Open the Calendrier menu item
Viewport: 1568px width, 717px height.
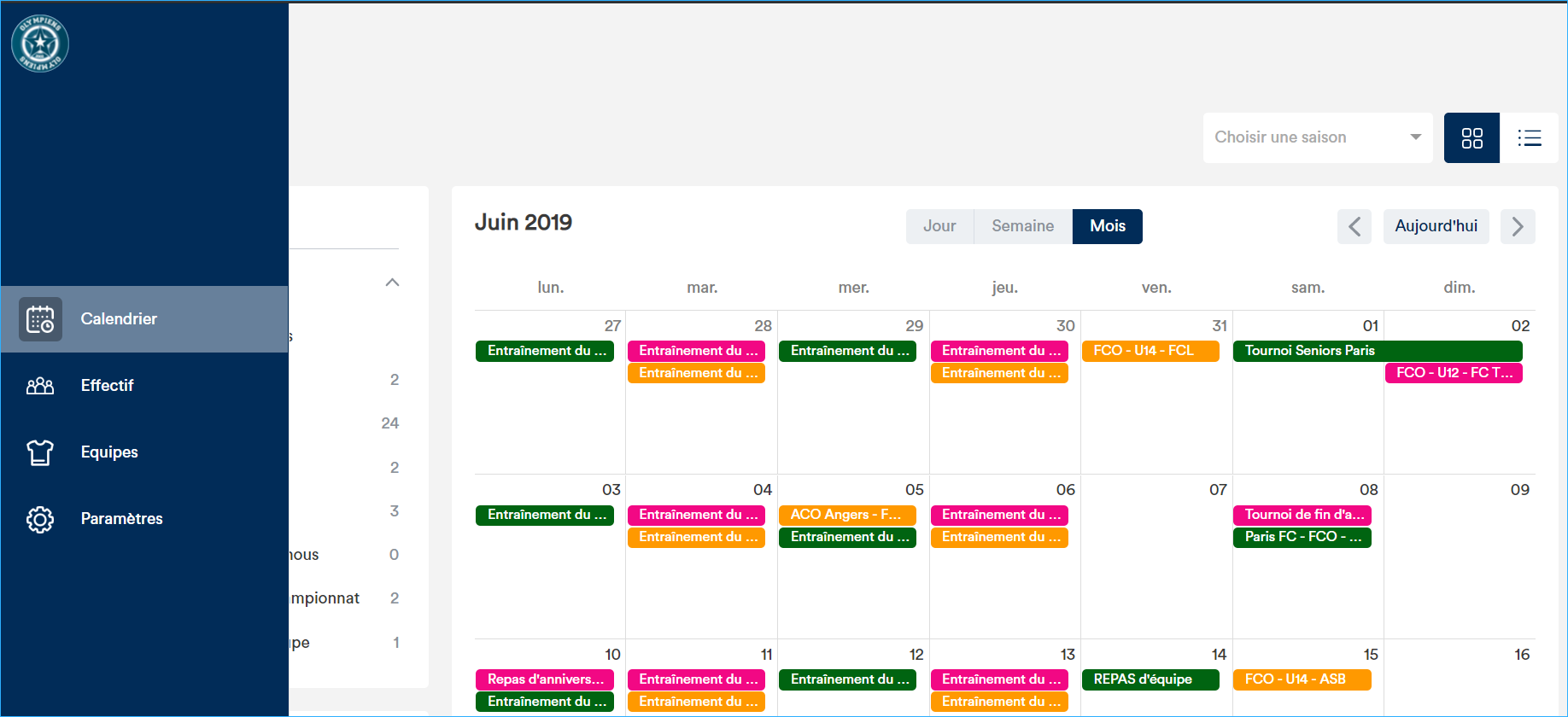click(144, 319)
